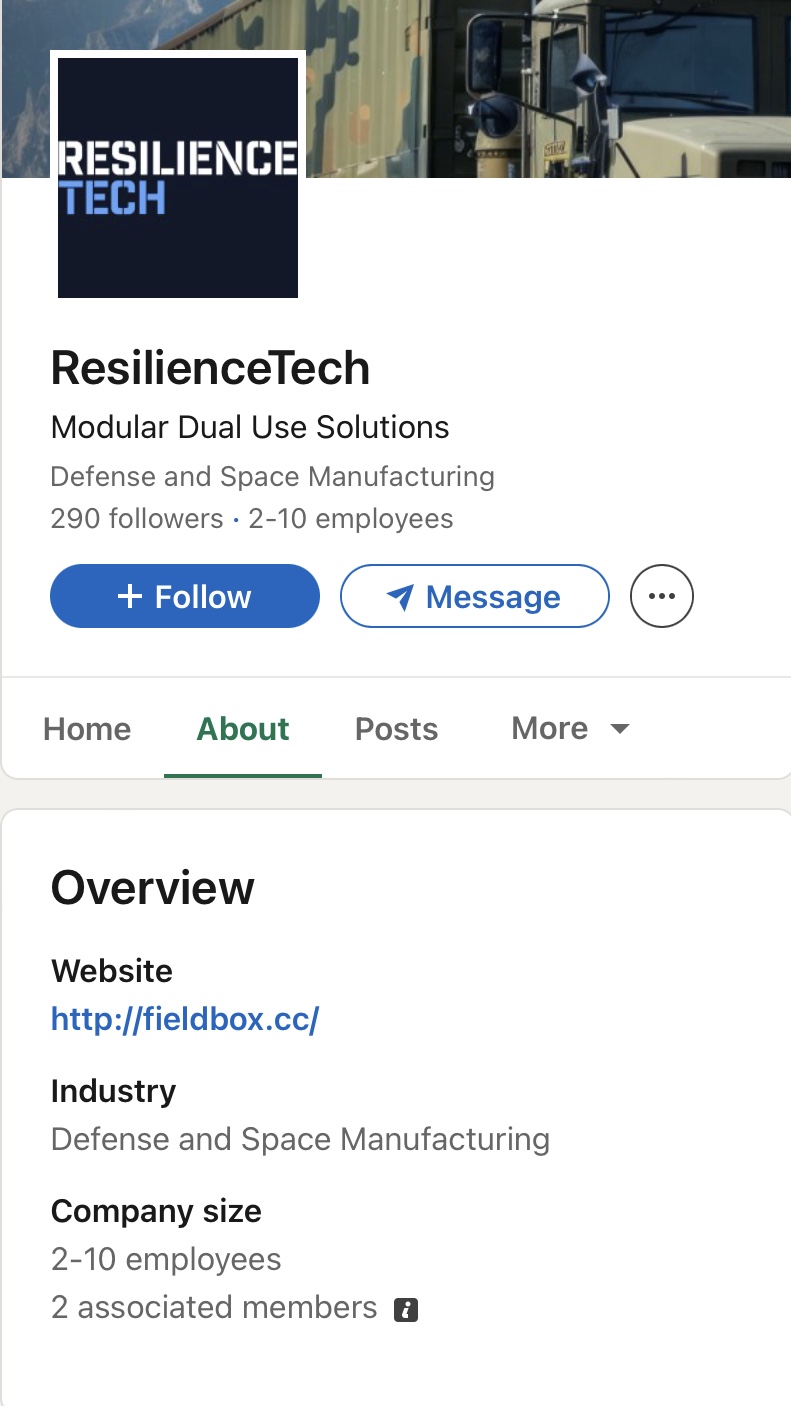Go to the Posts tab

(396, 729)
